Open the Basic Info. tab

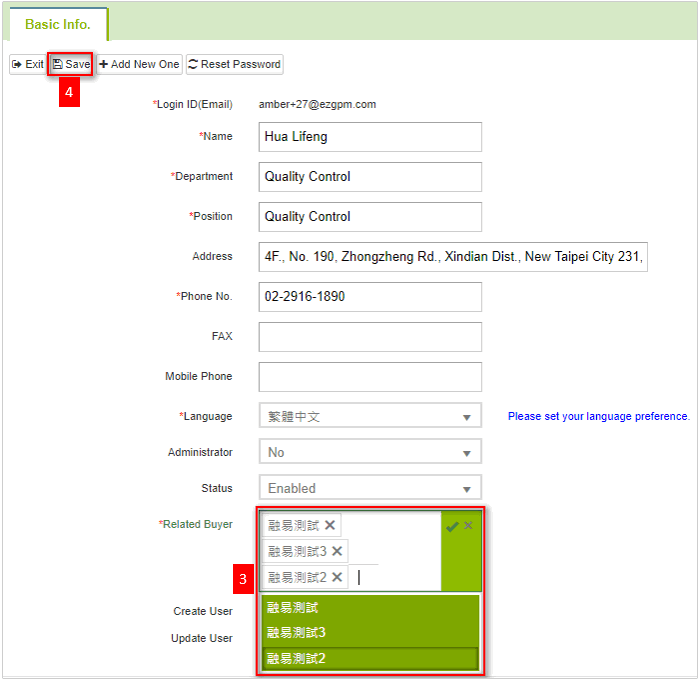point(58,24)
